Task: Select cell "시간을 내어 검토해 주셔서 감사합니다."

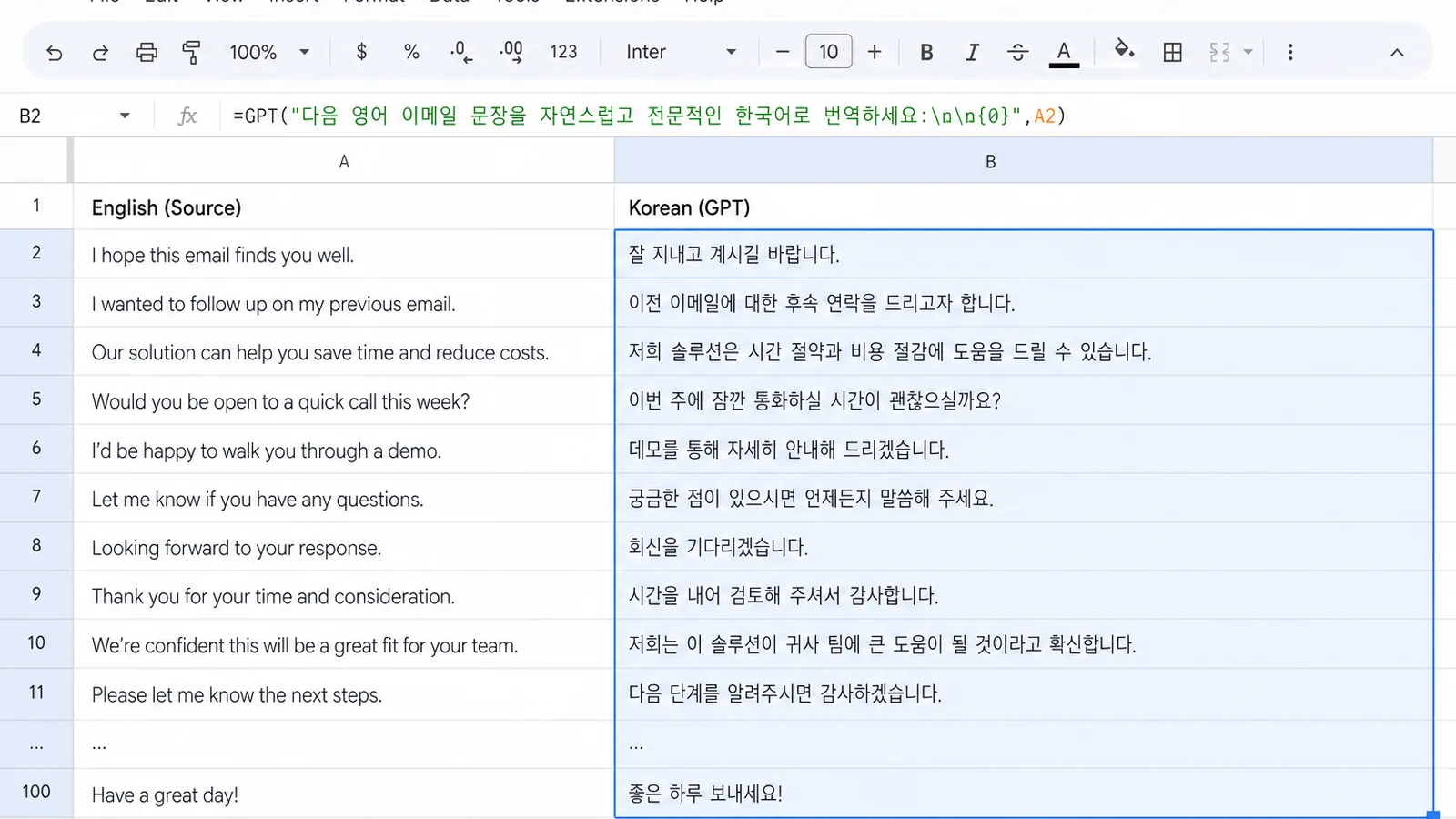Action: (1024, 595)
